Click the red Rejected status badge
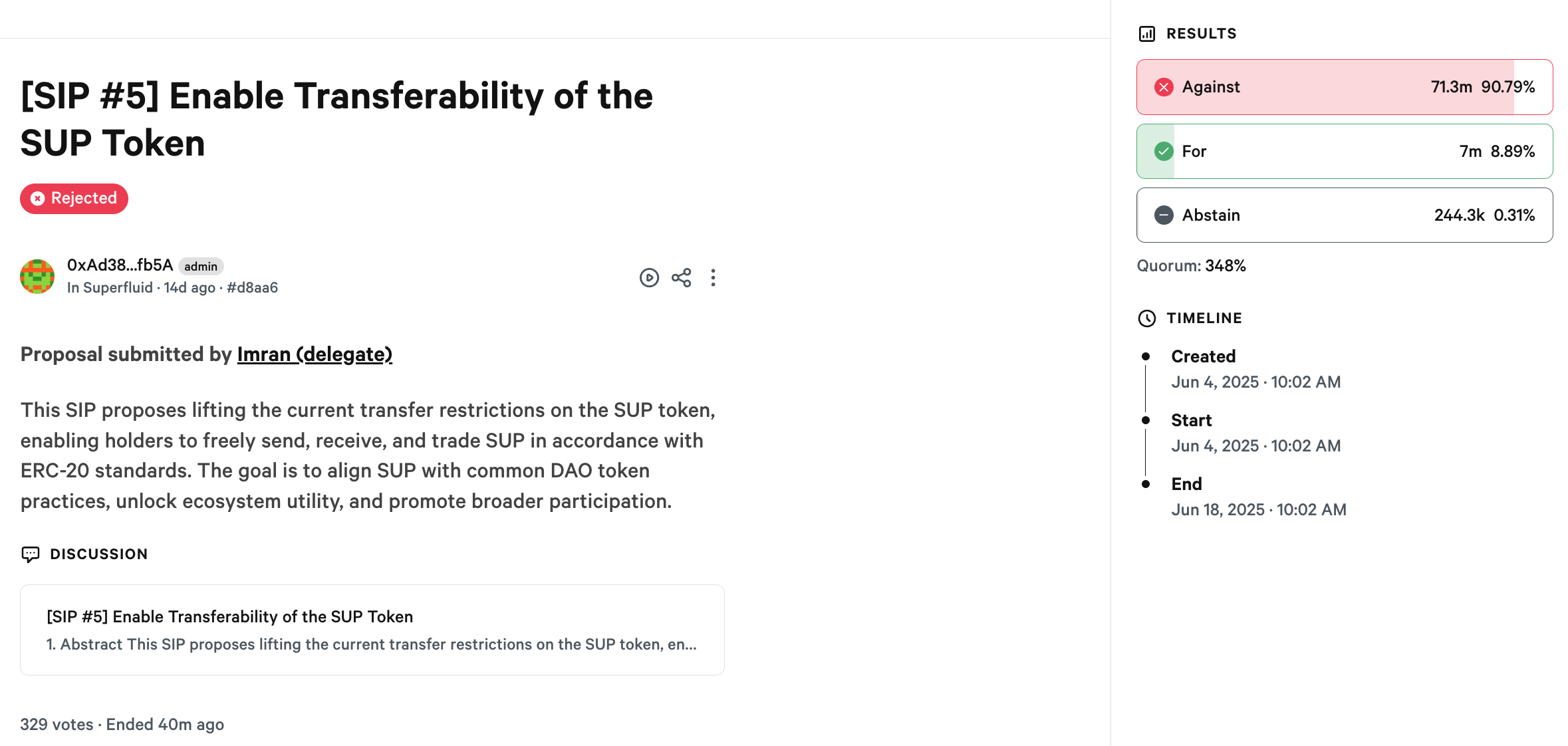1568x746 pixels. pos(74,199)
